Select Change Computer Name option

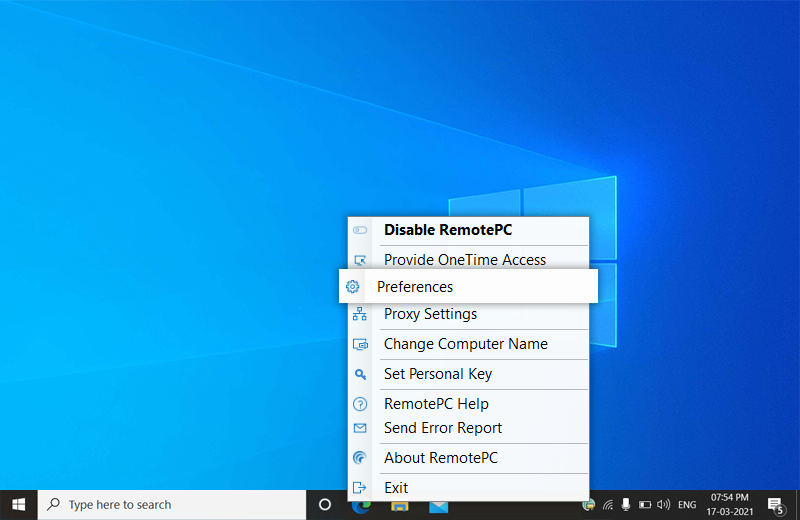pyautogui.click(x=465, y=344)
